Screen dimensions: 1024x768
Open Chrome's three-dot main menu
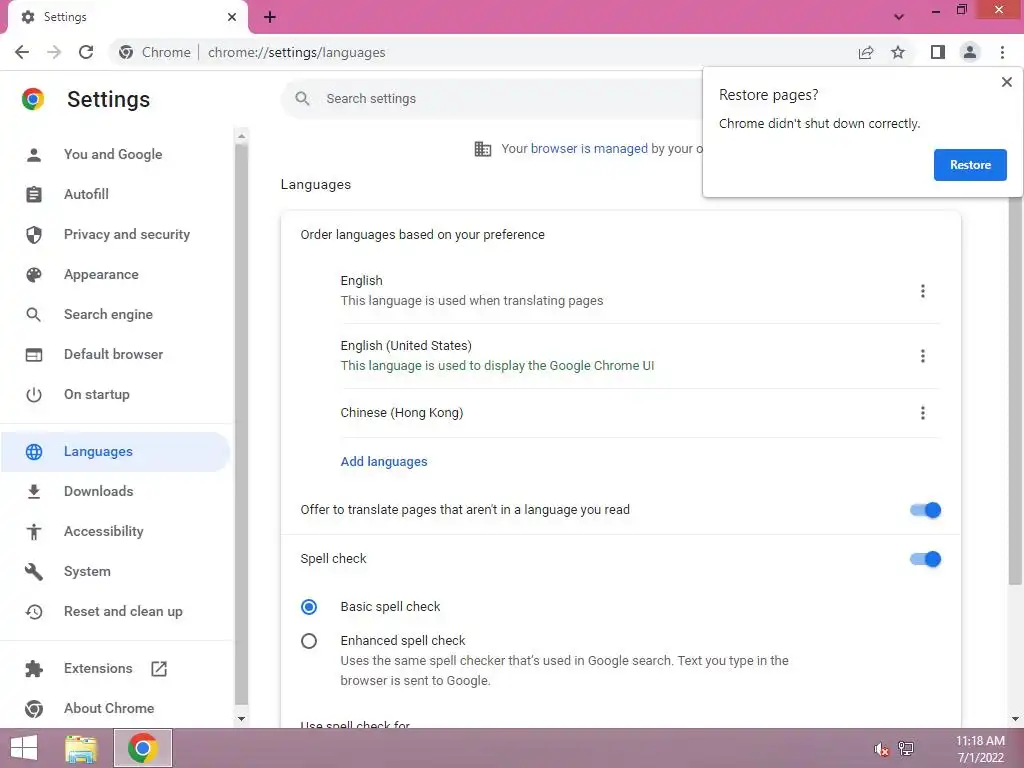[x=1002, y=52]
